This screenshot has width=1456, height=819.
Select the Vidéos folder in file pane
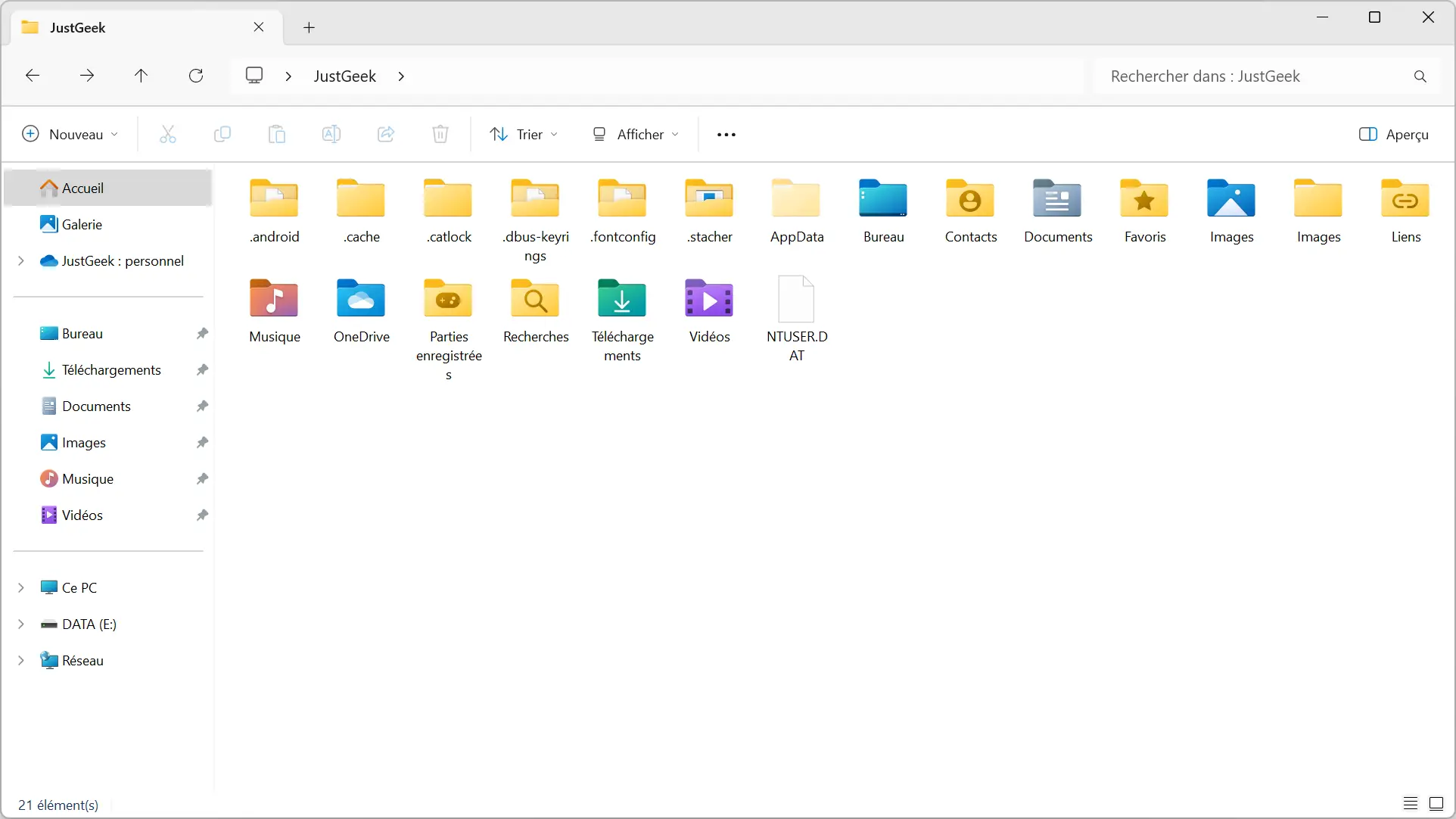point(710,311)
